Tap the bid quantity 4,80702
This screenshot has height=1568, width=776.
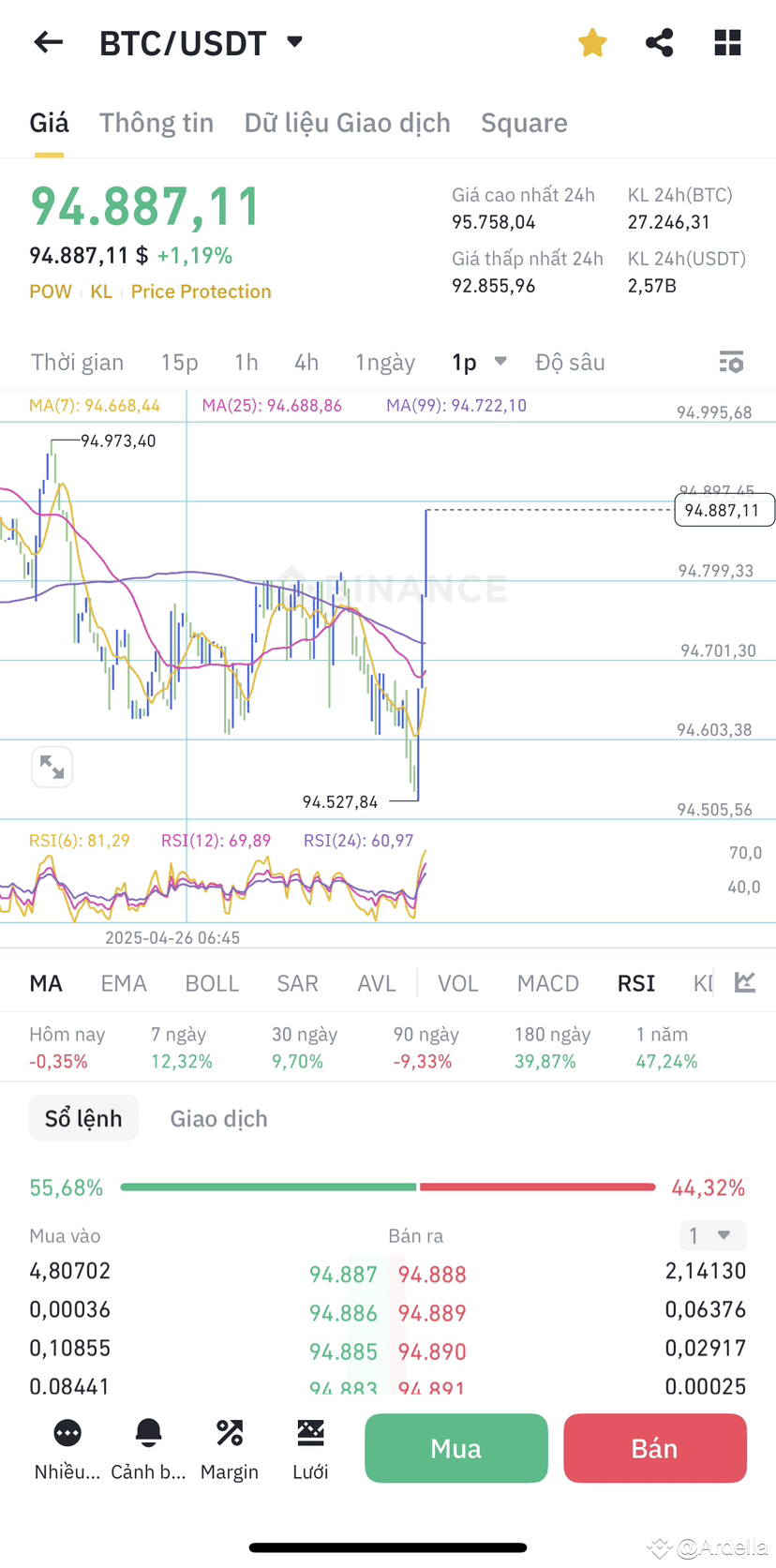click(70, 1271)
